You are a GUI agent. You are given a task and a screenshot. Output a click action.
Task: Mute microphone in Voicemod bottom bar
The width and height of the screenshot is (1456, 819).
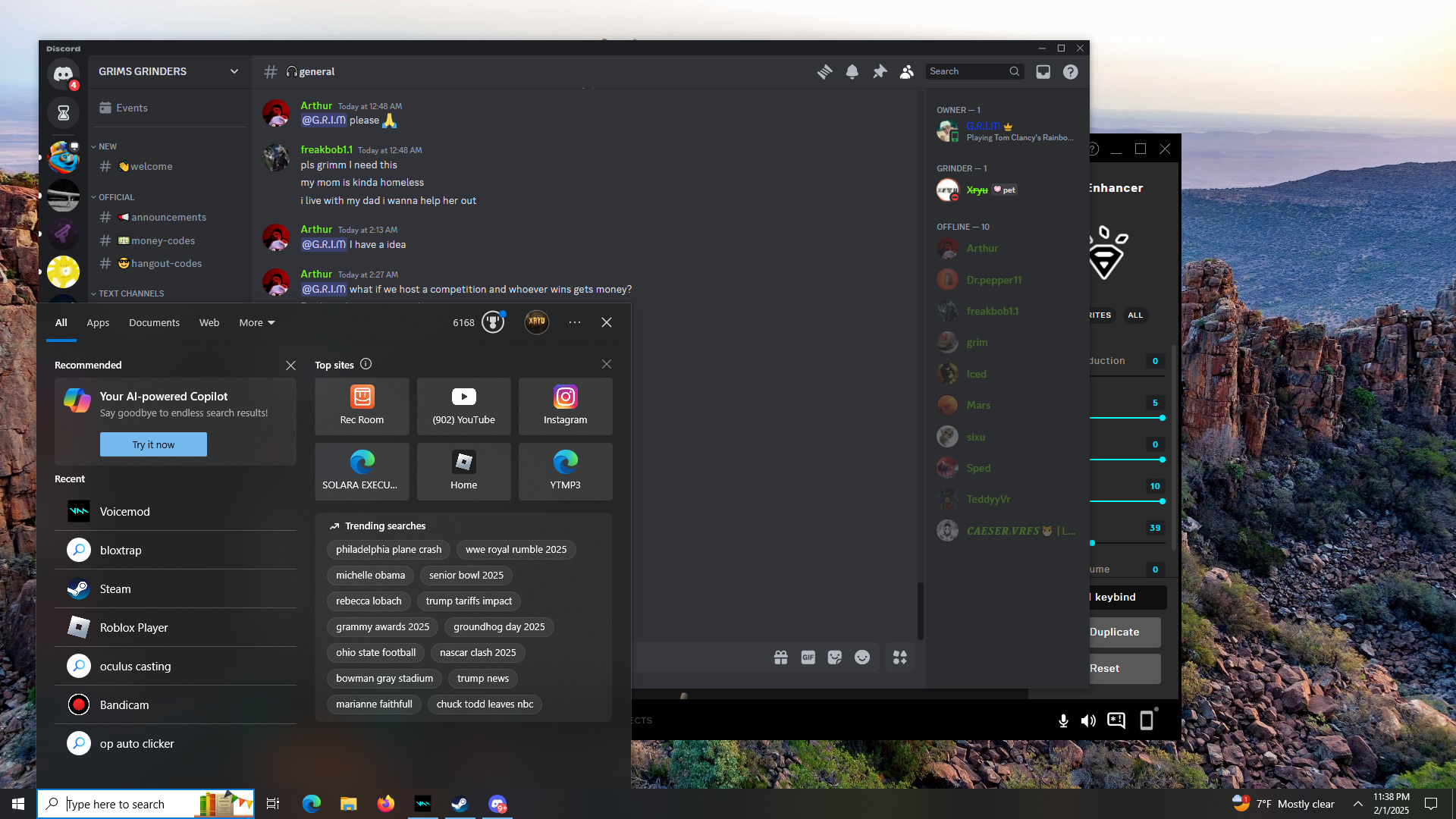[x=1063, y=720]
